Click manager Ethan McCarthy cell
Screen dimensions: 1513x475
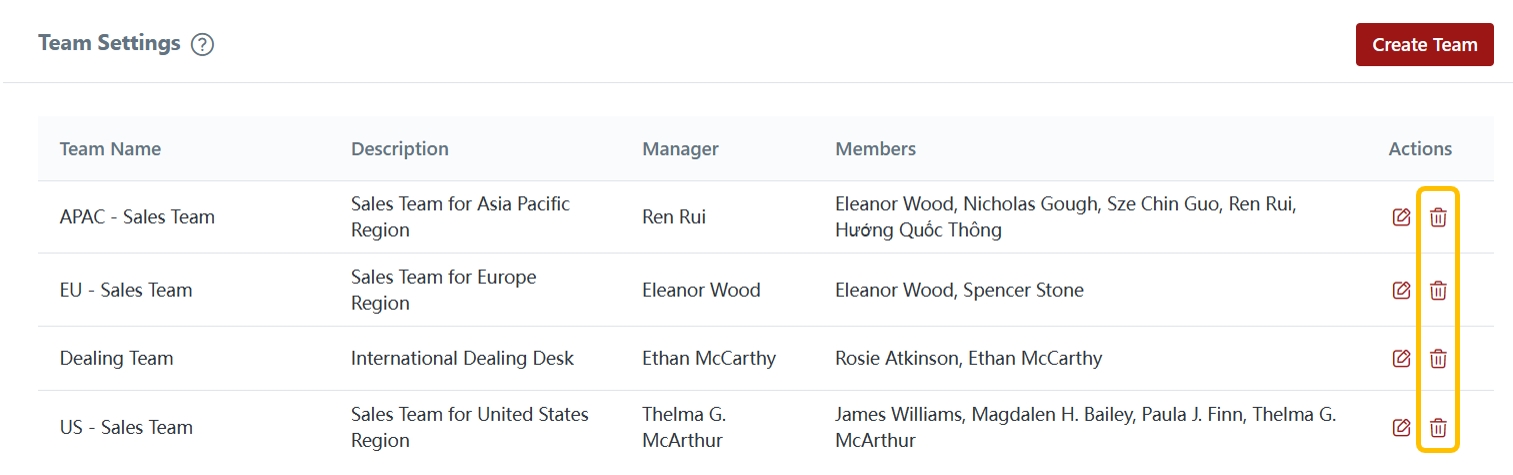pos(708,358)
